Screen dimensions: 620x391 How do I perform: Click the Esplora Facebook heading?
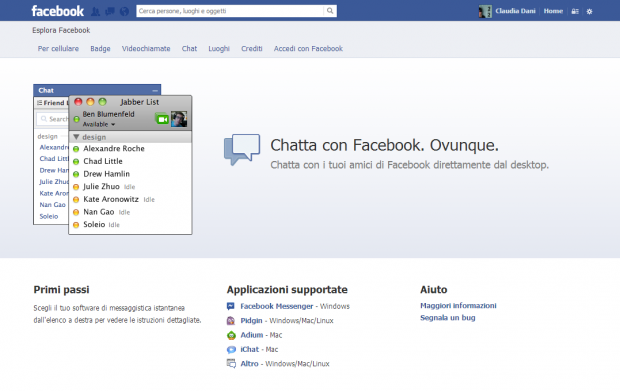pos(61,30)
